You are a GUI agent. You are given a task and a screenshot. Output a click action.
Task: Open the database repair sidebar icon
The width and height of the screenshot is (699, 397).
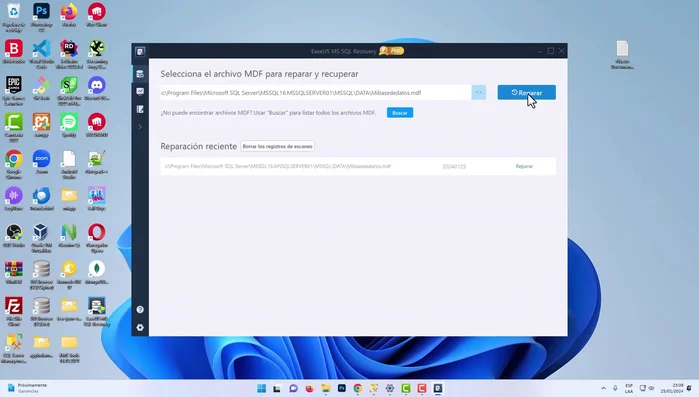coord(140,74)
